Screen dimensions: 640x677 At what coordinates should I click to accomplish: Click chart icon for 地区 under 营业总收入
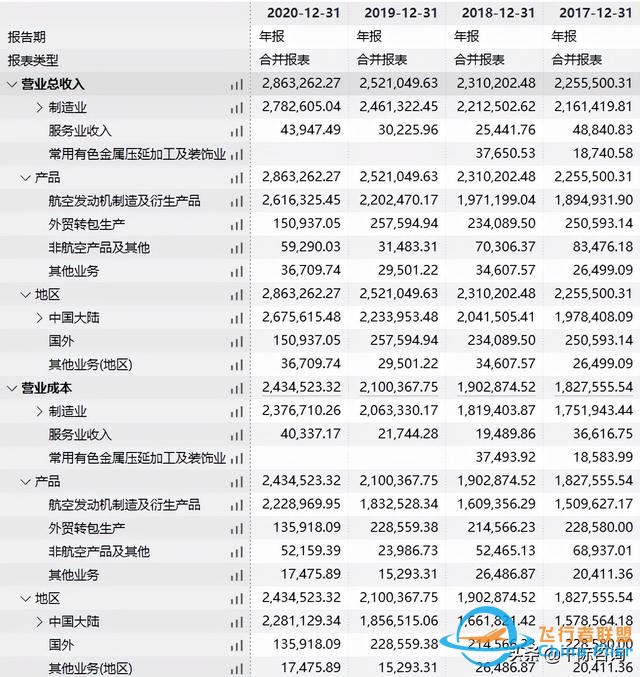click(x=237, y=294)
